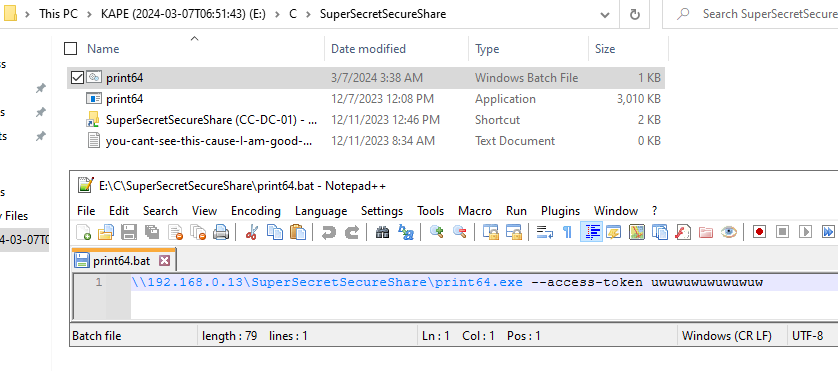The image size is (838, 371).
Task: Click the Synchronize vertical scrolling icon
Action: click(491, 232)
